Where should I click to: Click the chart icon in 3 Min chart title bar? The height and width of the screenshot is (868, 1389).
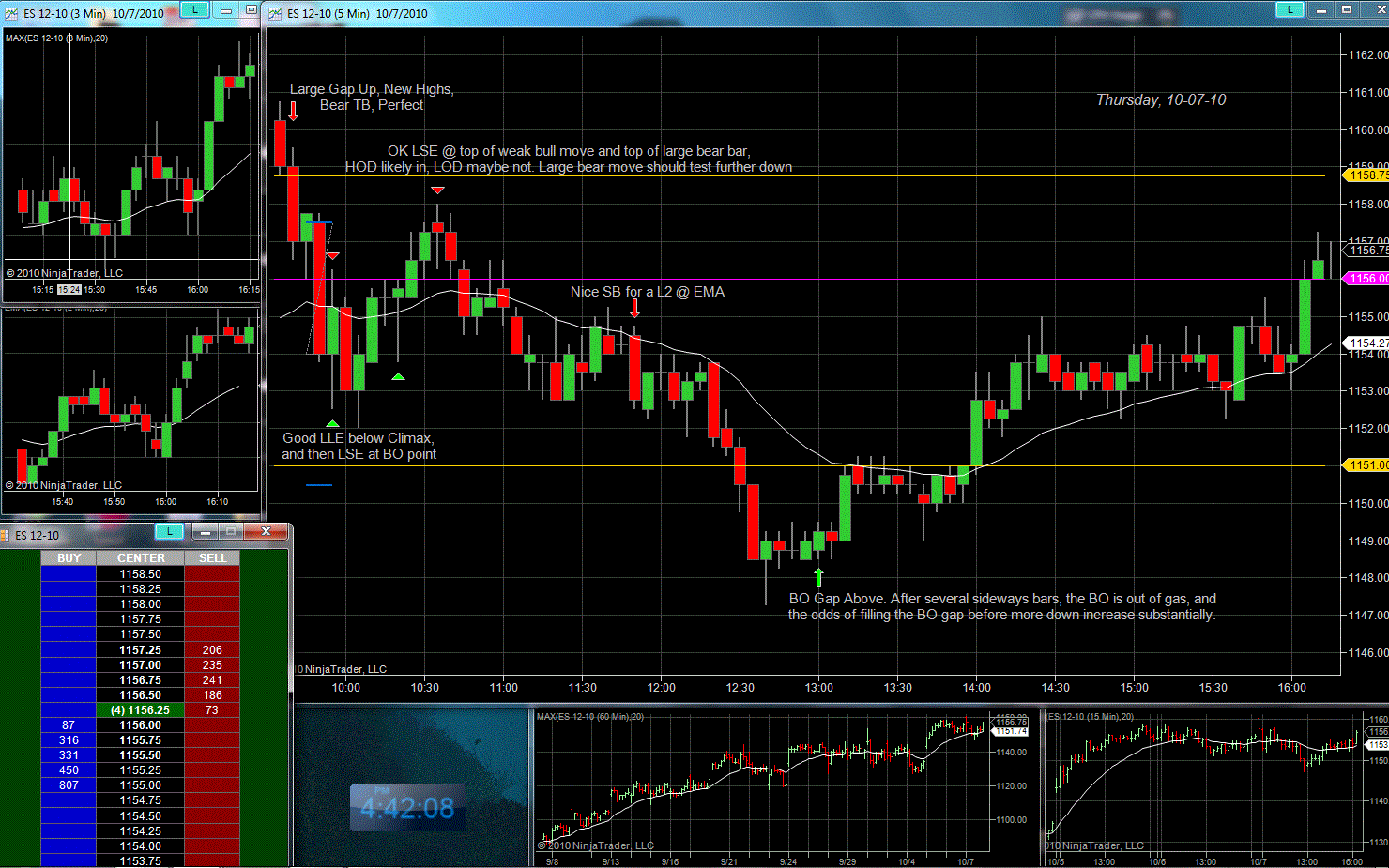pyautogui.click(x=11, y=13)
